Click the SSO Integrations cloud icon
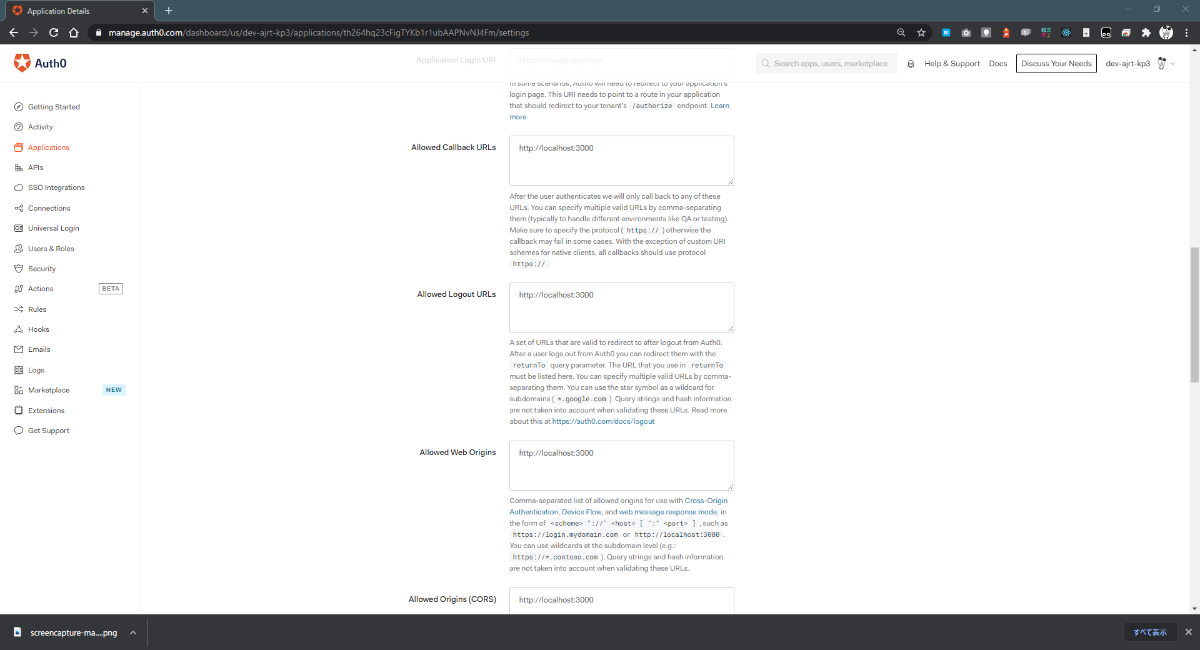1200x650 pixels. (19, 187)
